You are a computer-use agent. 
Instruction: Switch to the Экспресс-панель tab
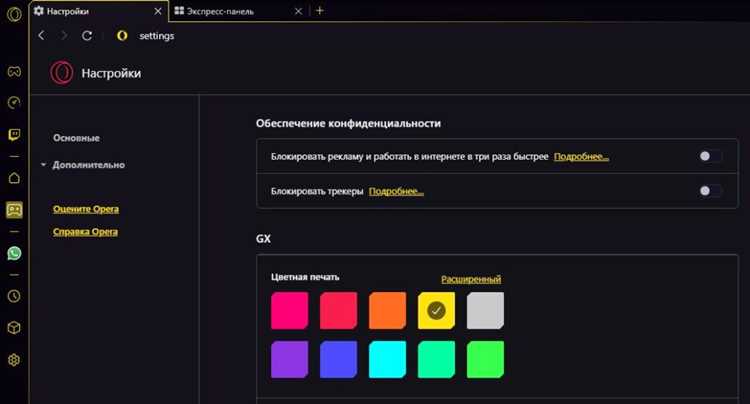[x=237, y=11]
